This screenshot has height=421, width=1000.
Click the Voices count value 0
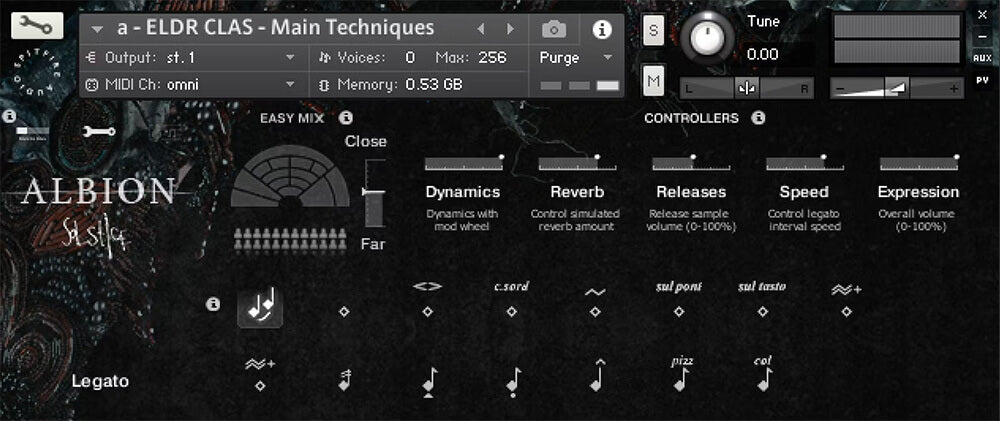tap(410, 58)
